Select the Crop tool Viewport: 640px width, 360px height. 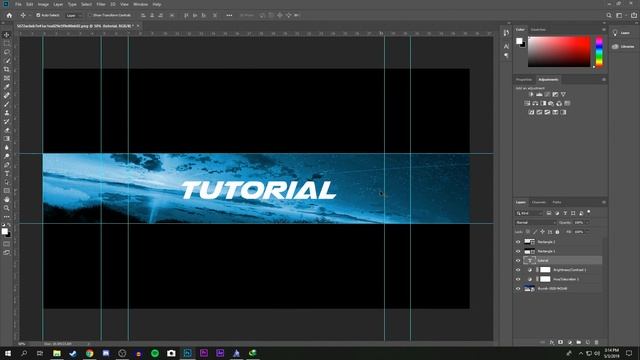(7, 69)
